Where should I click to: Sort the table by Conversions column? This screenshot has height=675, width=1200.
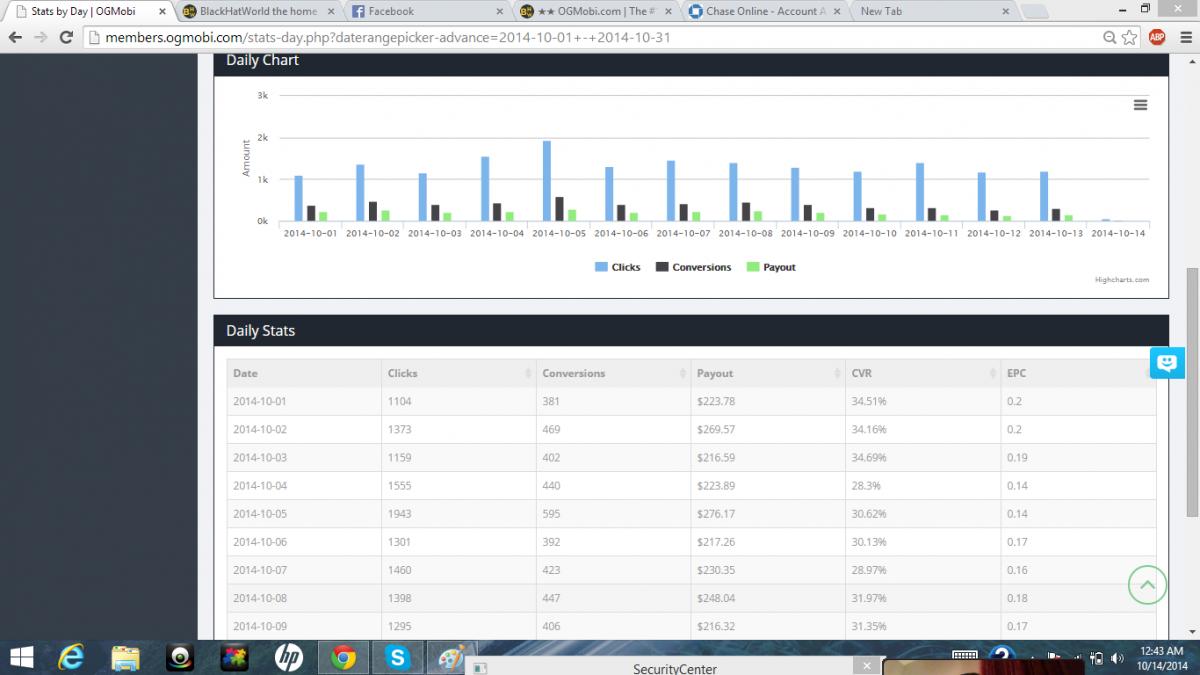coord(613,373)
